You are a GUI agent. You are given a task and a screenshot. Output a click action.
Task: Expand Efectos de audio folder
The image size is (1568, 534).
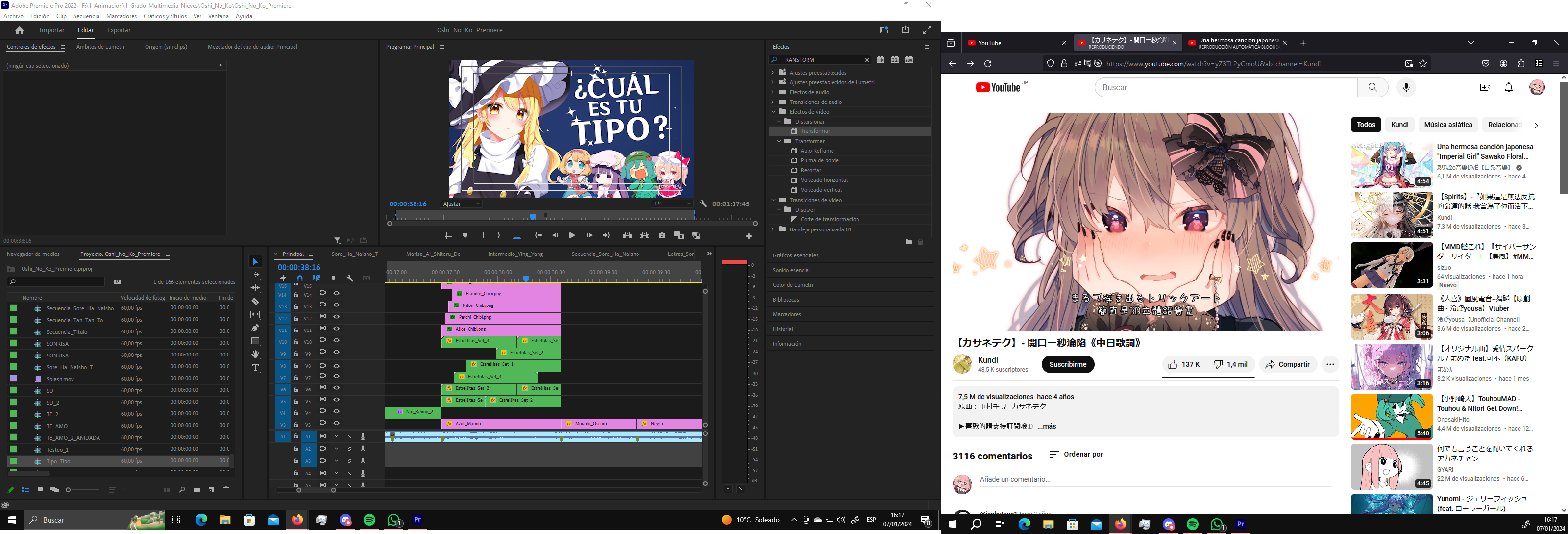tap(773, 92)
